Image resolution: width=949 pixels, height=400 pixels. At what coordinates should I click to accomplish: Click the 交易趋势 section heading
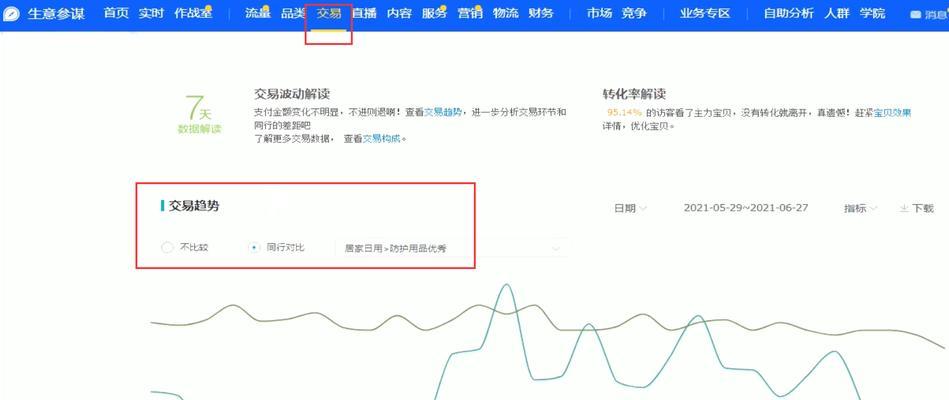coord(194,206)
